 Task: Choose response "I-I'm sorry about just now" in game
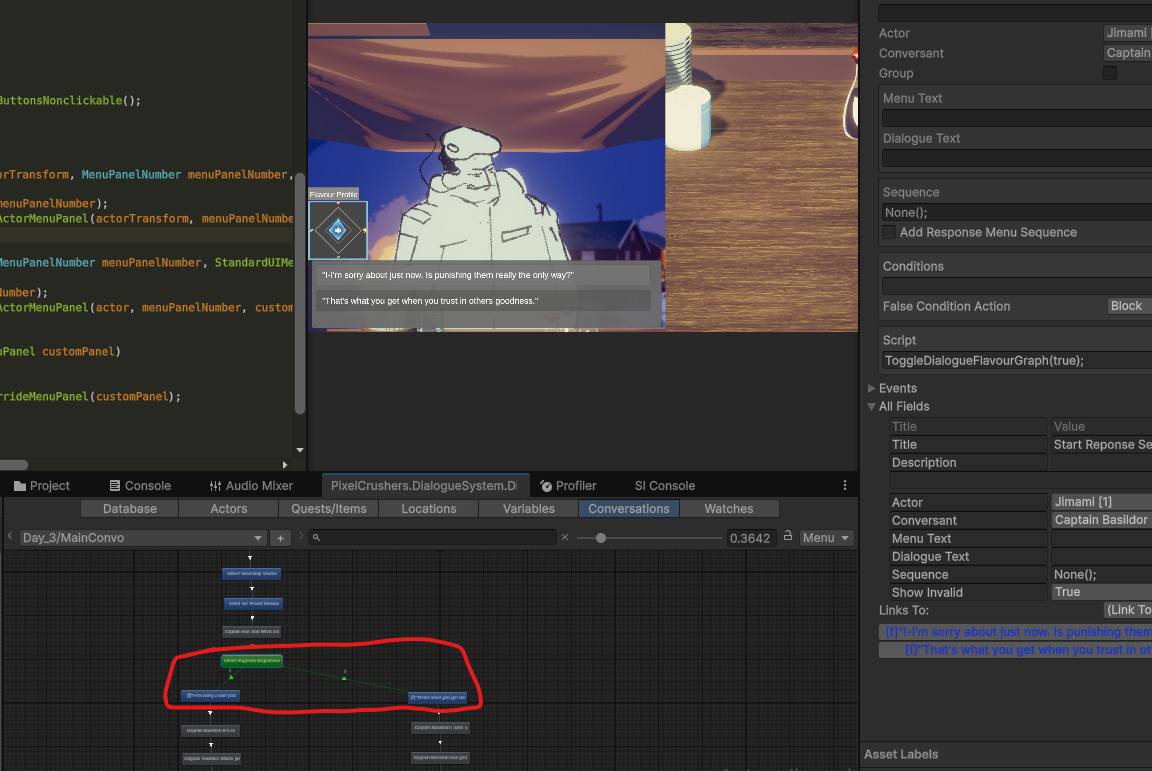click(x=483, y=275)
